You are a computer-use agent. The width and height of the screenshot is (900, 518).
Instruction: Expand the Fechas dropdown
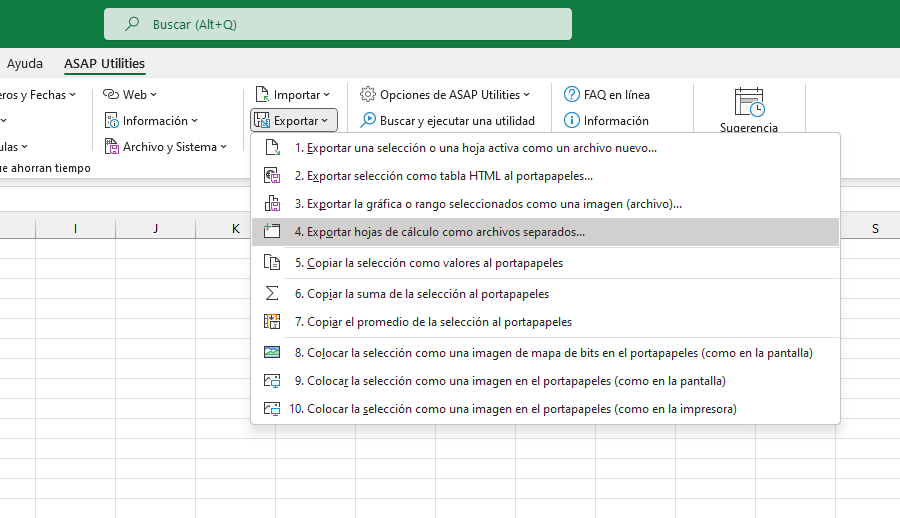[38, 94]
